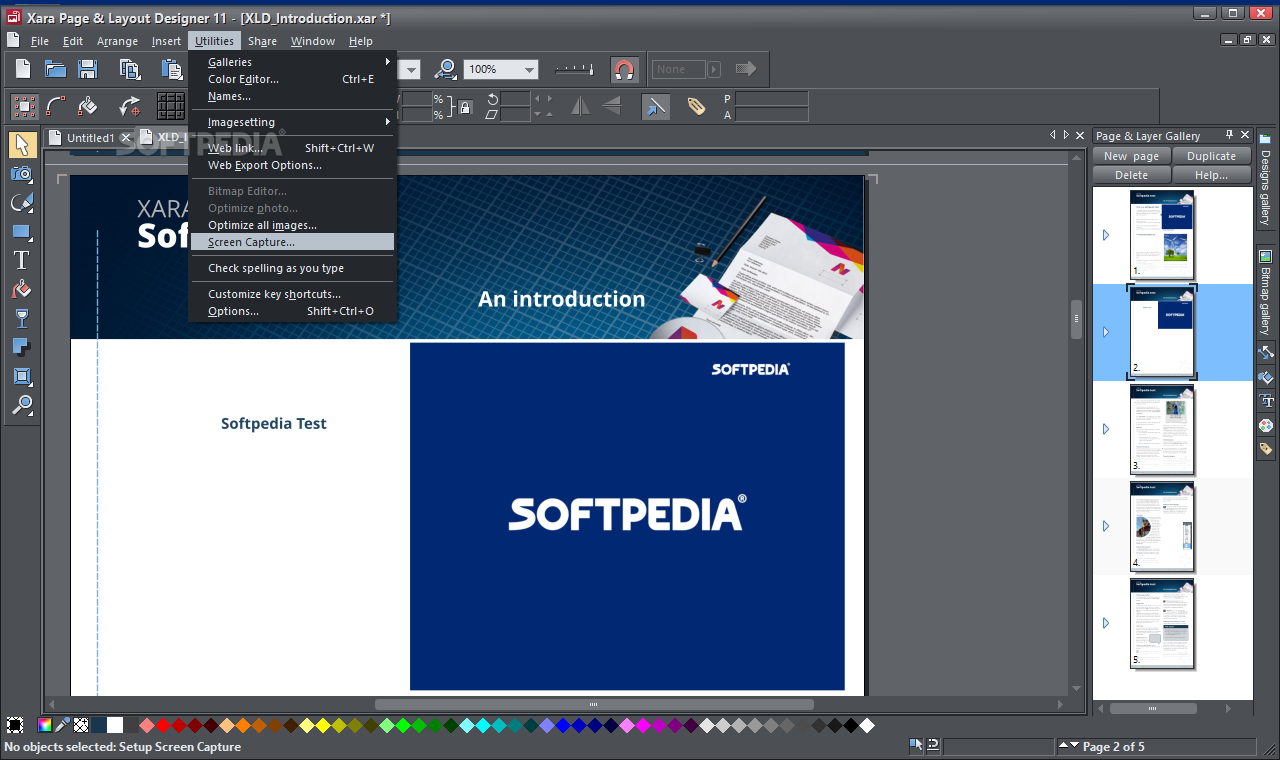1280x760 pixels.
Task: Toggle Check spelling as you type
Action: [293, 268]
